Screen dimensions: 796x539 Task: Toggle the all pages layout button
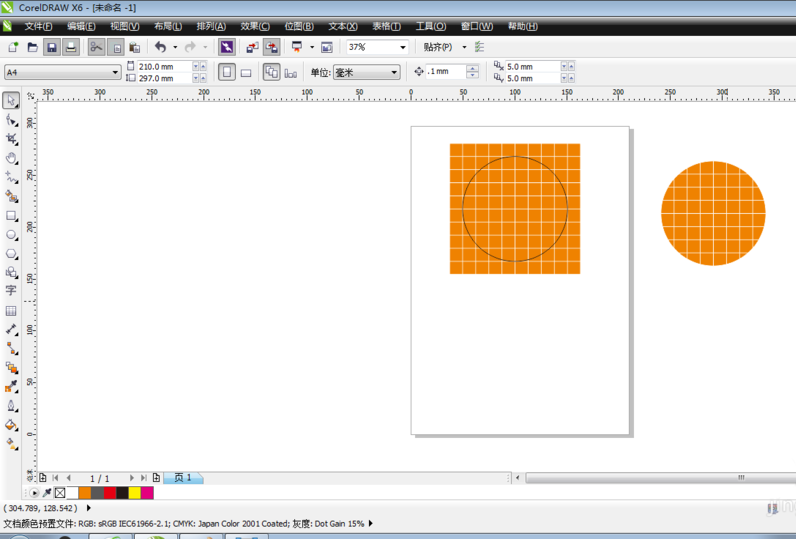271,72
